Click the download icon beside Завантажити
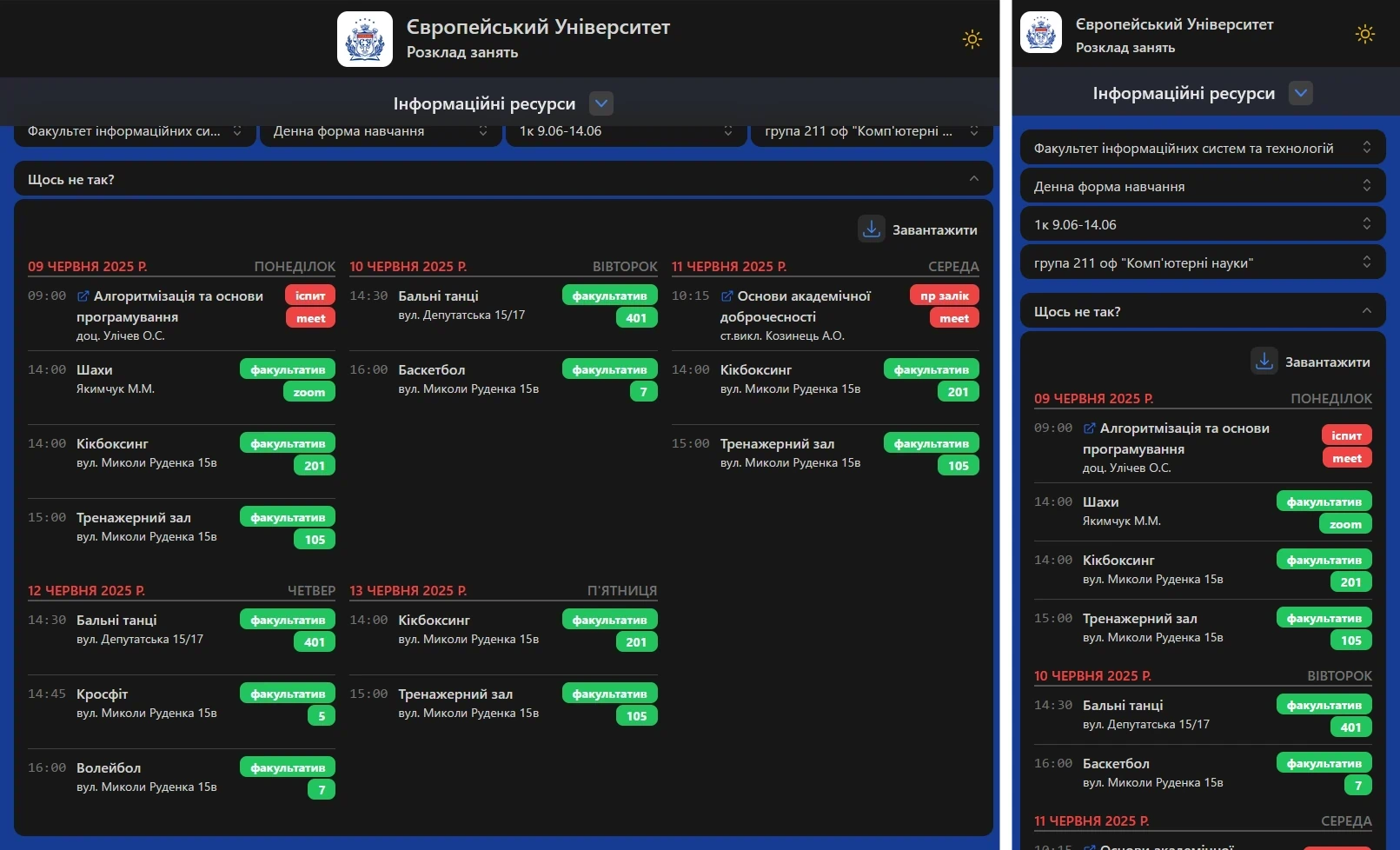Screen dimensions: 1400x850 pos(871,229)
